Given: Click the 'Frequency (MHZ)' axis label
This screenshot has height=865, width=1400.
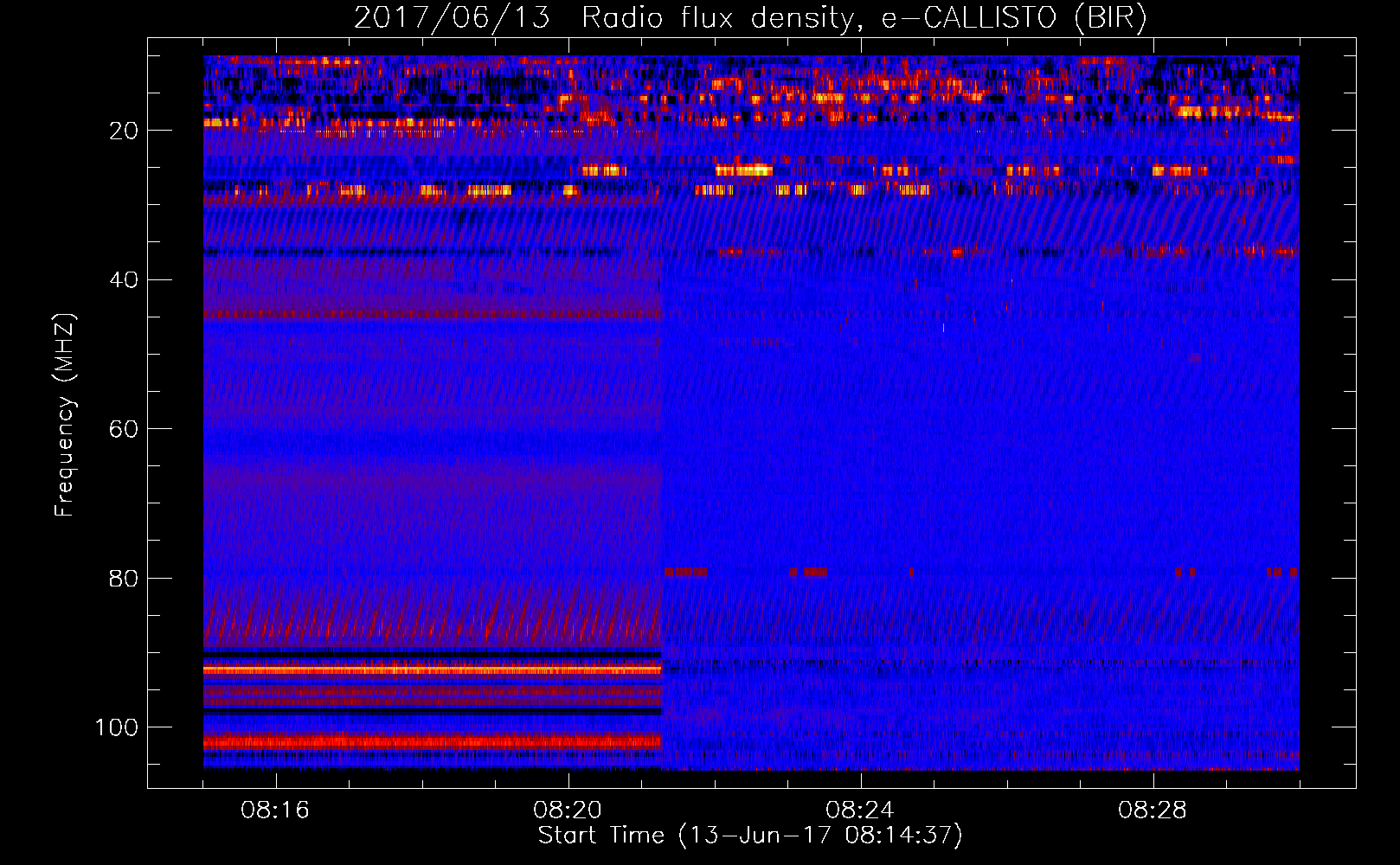Looking at the screenshot, I should click(x=65, y=414).
